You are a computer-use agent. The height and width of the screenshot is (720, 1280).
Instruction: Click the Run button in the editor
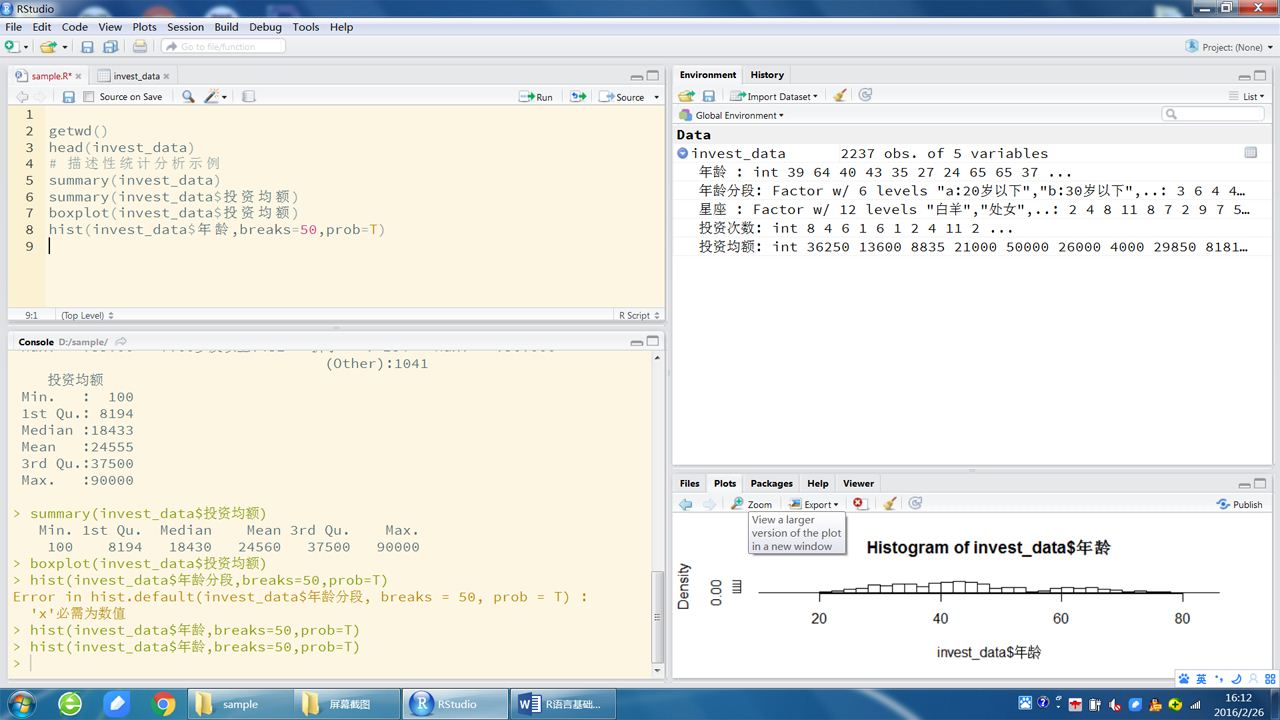pos(537,97)
